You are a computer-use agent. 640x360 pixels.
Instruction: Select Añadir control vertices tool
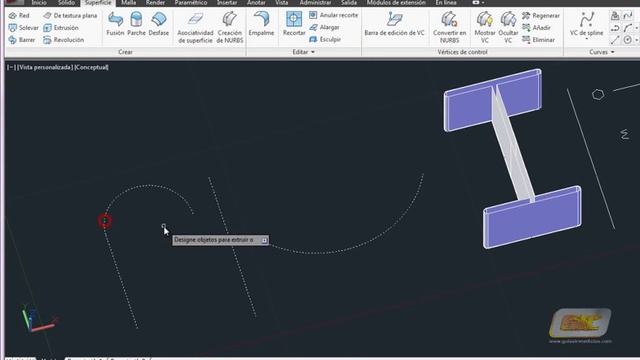click(x=536, y=28)
